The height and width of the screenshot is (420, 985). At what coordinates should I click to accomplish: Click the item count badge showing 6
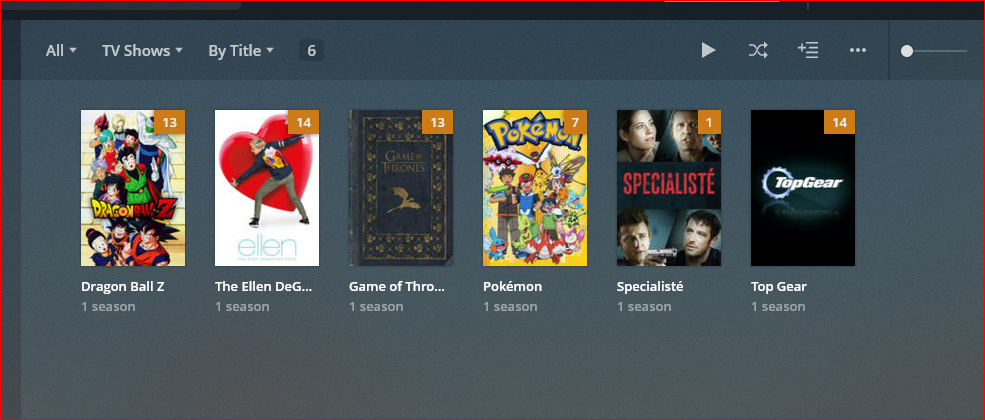point(312,50)
